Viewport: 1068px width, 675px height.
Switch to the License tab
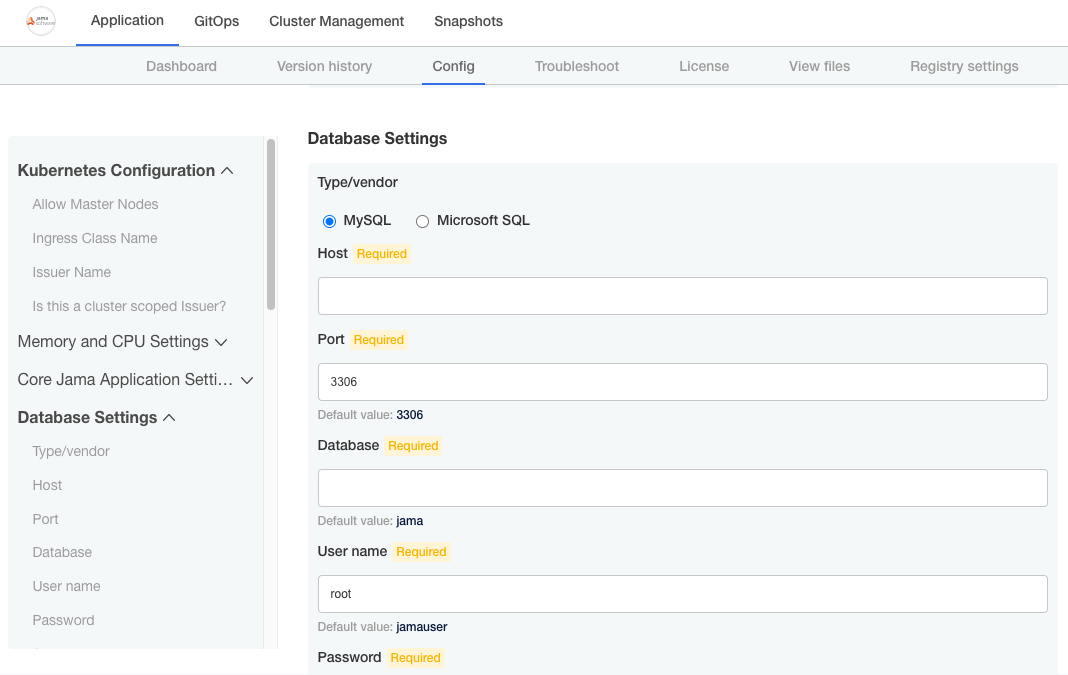704,66
